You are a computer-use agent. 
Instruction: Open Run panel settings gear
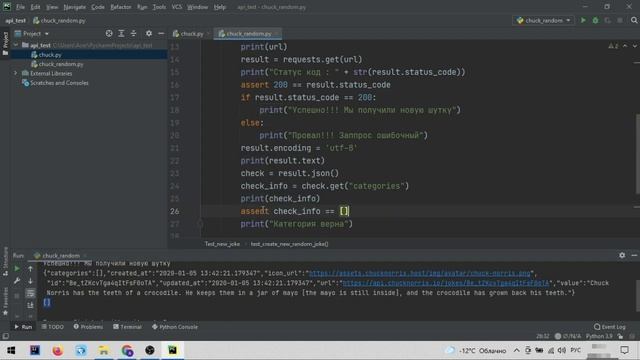point(622,255)
